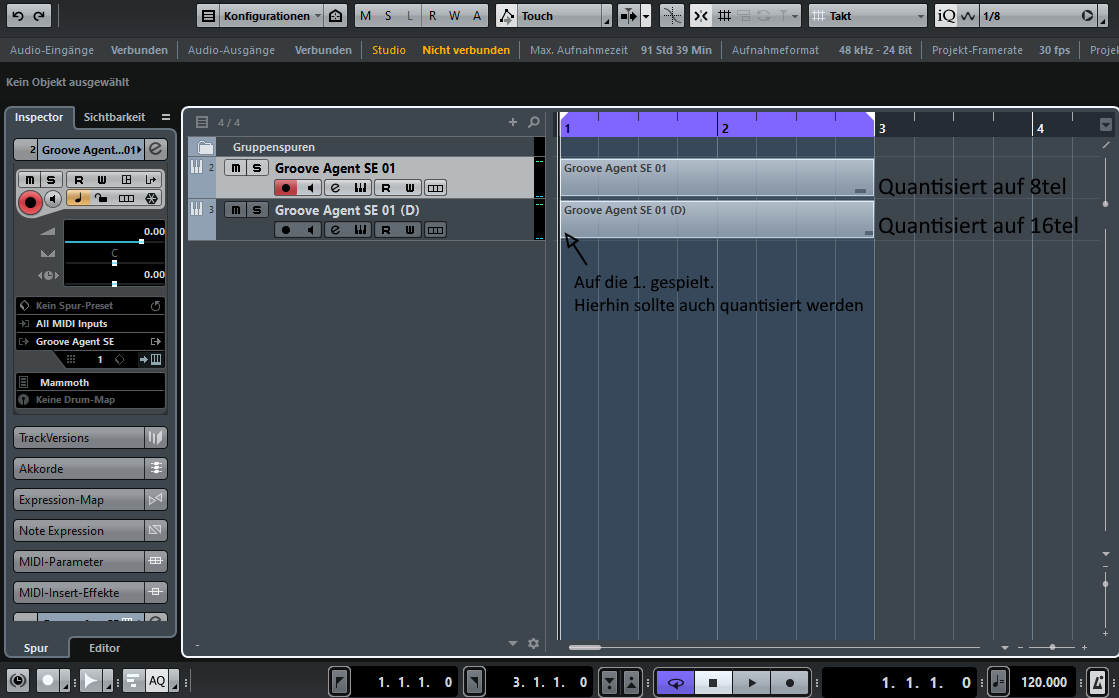Screen dimensions: 1119x698
Task: Edit channel settings for inspector Groove Agent track
Action: coord(156,149)
